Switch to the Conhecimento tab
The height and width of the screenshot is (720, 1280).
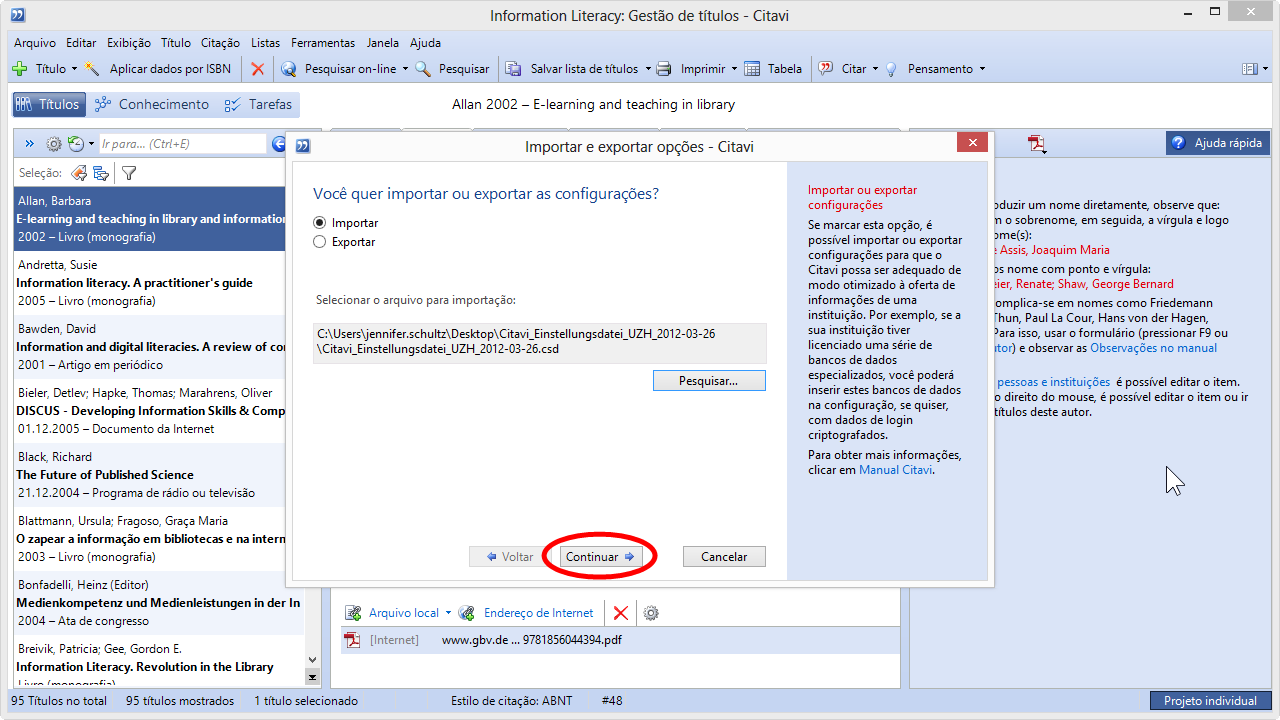(x=152, y=104)
